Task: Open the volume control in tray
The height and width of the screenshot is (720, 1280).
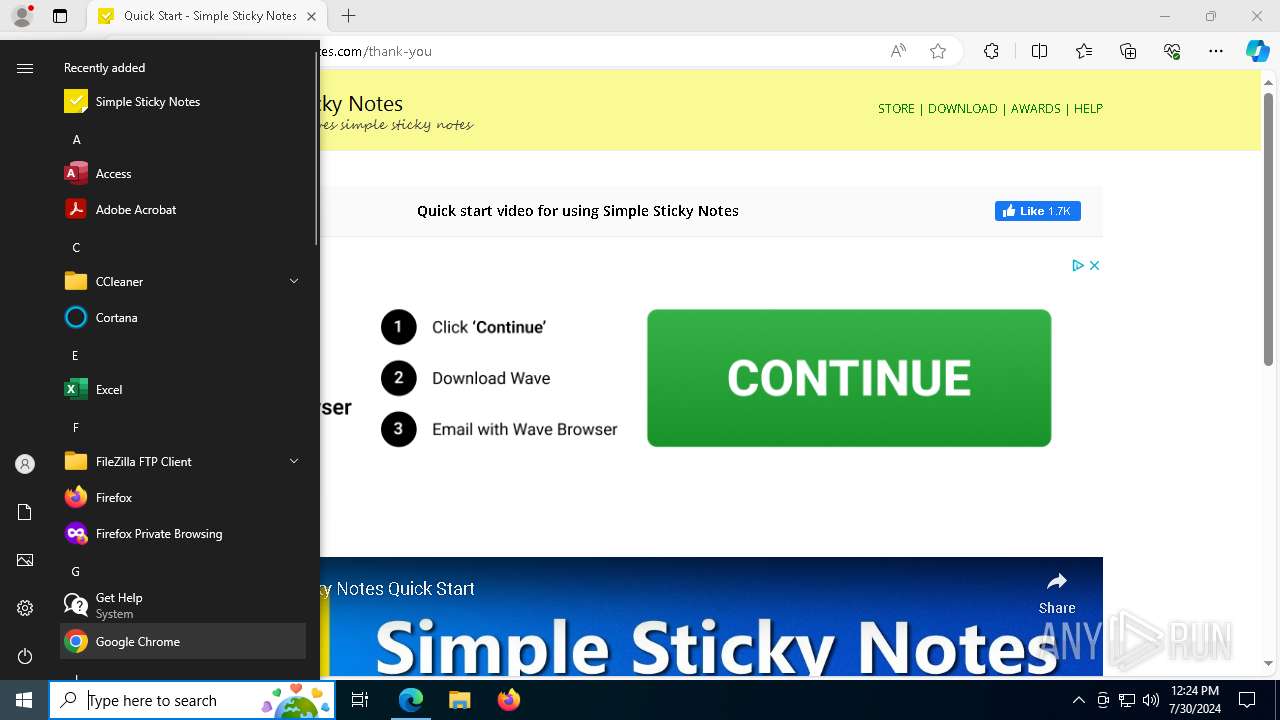Action: tap(1150, 700)
